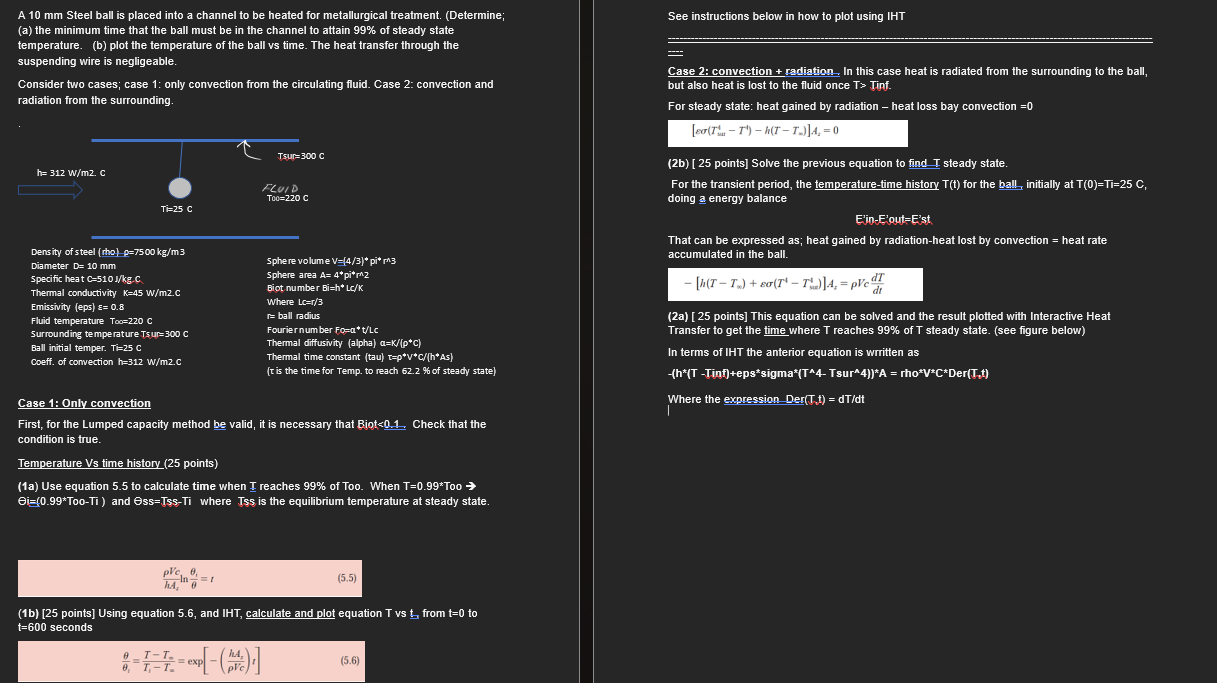The image size is (1217, 683).
Task: Click the "E'in-E'out=E'st" energy balance line
Action: tap(893, 219)
